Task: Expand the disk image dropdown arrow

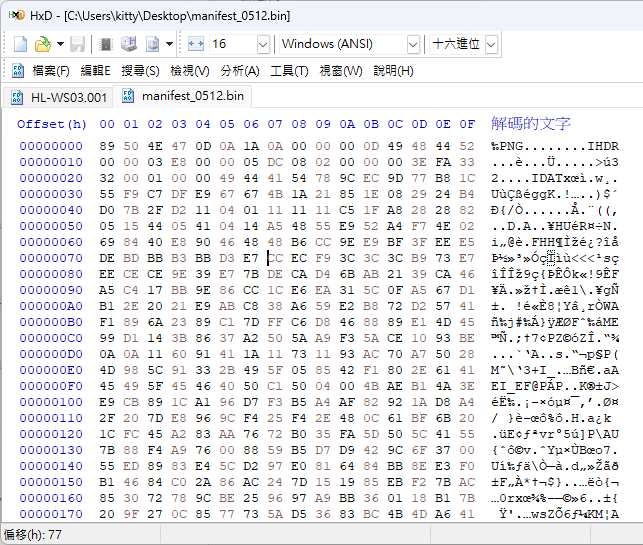Action: [169, 44]
